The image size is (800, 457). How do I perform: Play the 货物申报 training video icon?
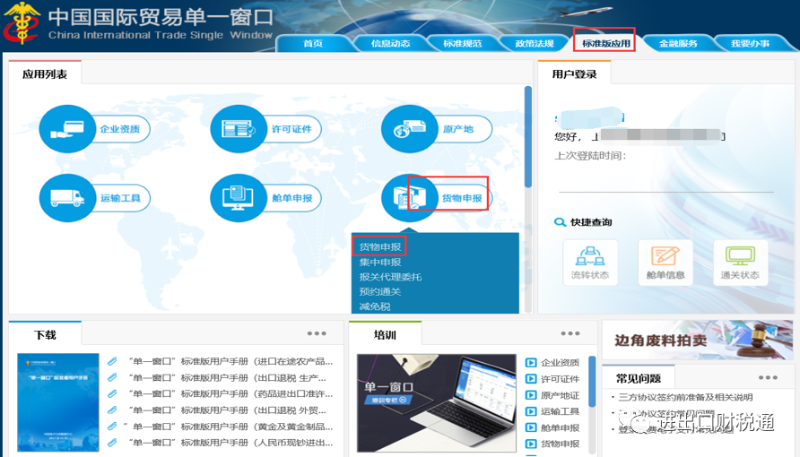point(531,444)
